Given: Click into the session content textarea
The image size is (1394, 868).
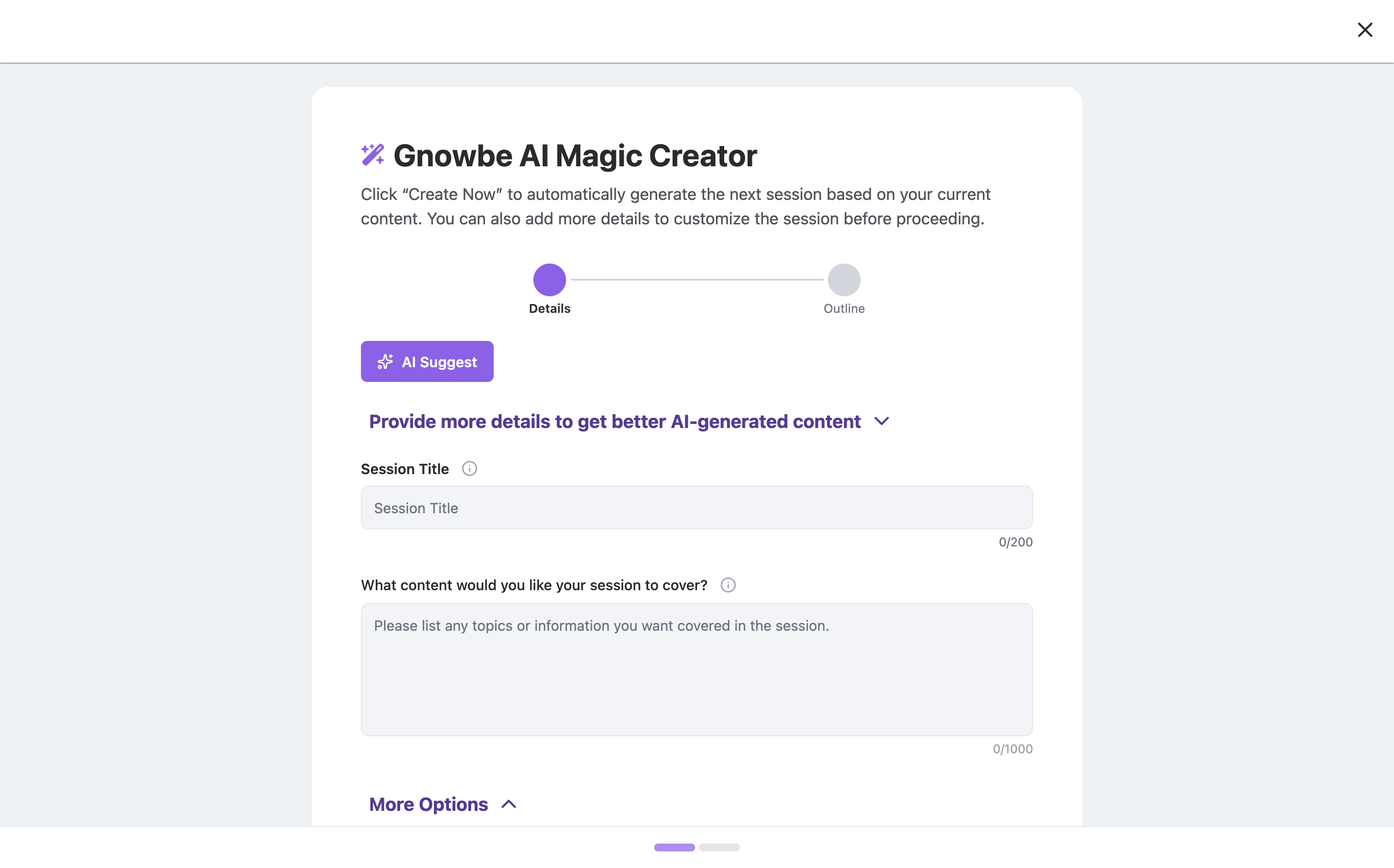Looking at the screenshot, I should tap(697, 669).
